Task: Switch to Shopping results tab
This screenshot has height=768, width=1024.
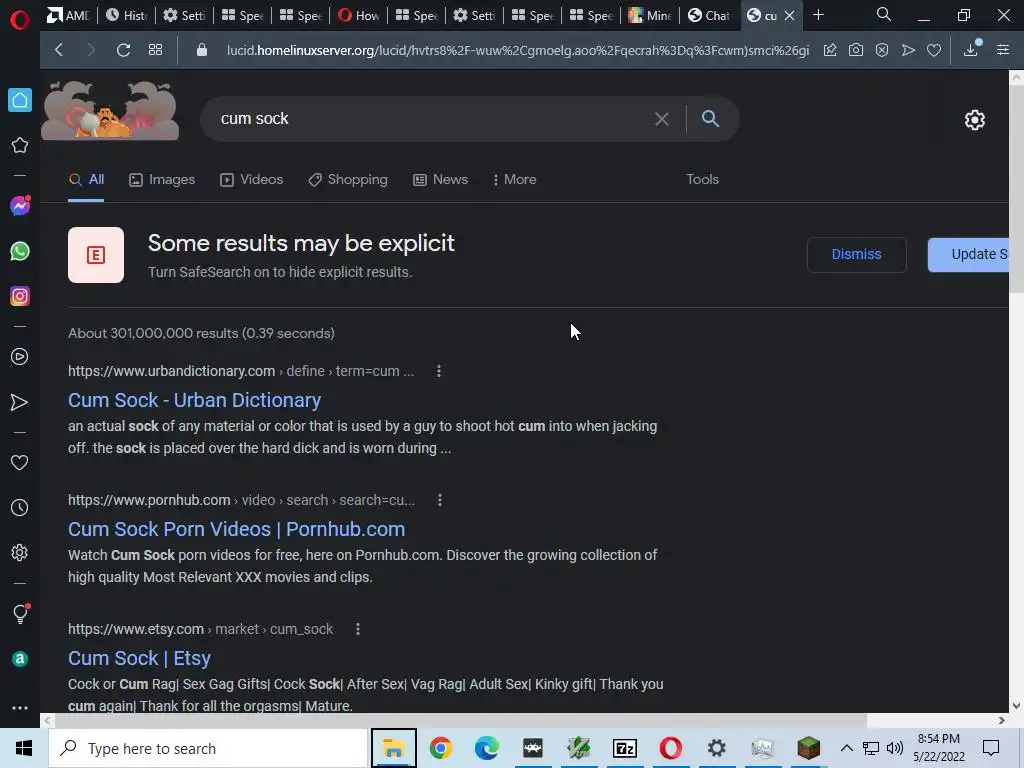Action: [x=348, y=180]
